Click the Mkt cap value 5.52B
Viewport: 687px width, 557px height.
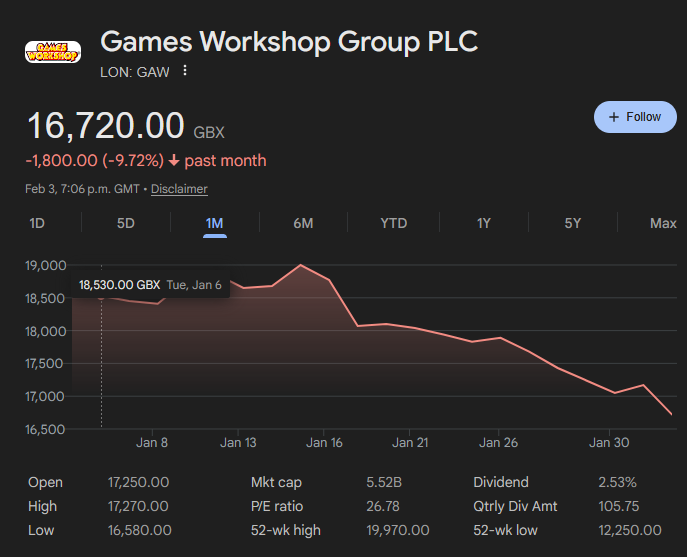click(x=384, y=482)
